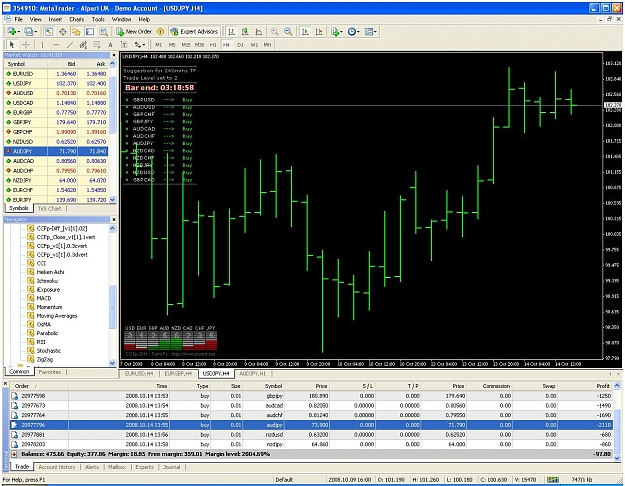This screenshot has height=486, width=625.
Task: Switch timeframe to M5
Action: [x=172, y=45]
